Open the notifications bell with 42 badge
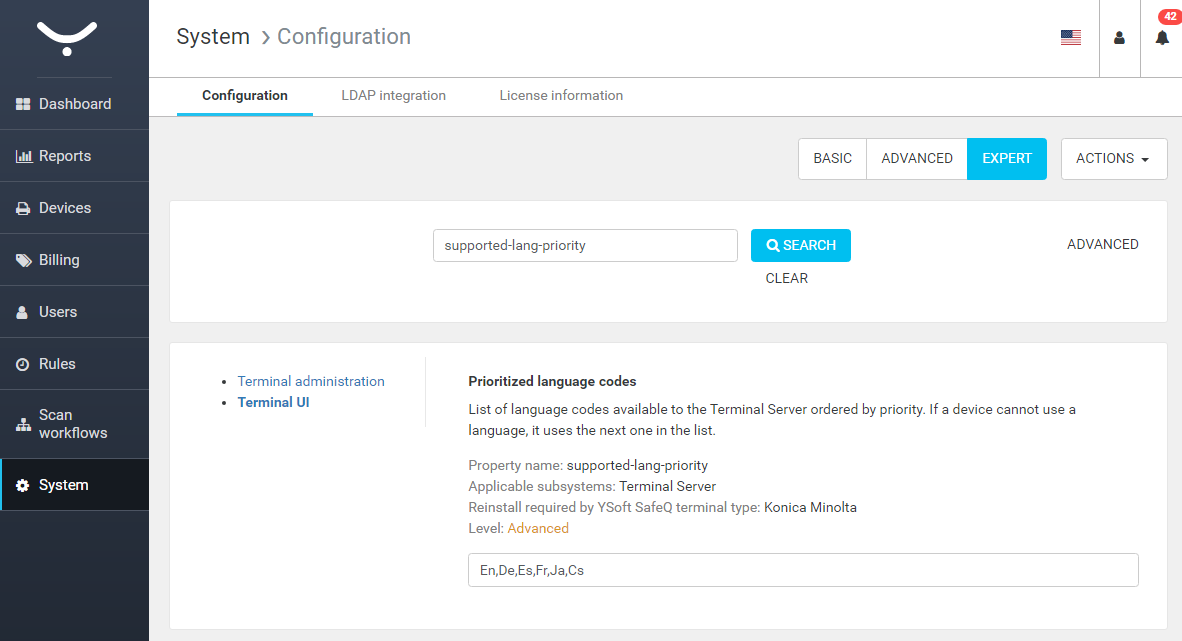The image size is (1182, 641). pos(1161,38)
